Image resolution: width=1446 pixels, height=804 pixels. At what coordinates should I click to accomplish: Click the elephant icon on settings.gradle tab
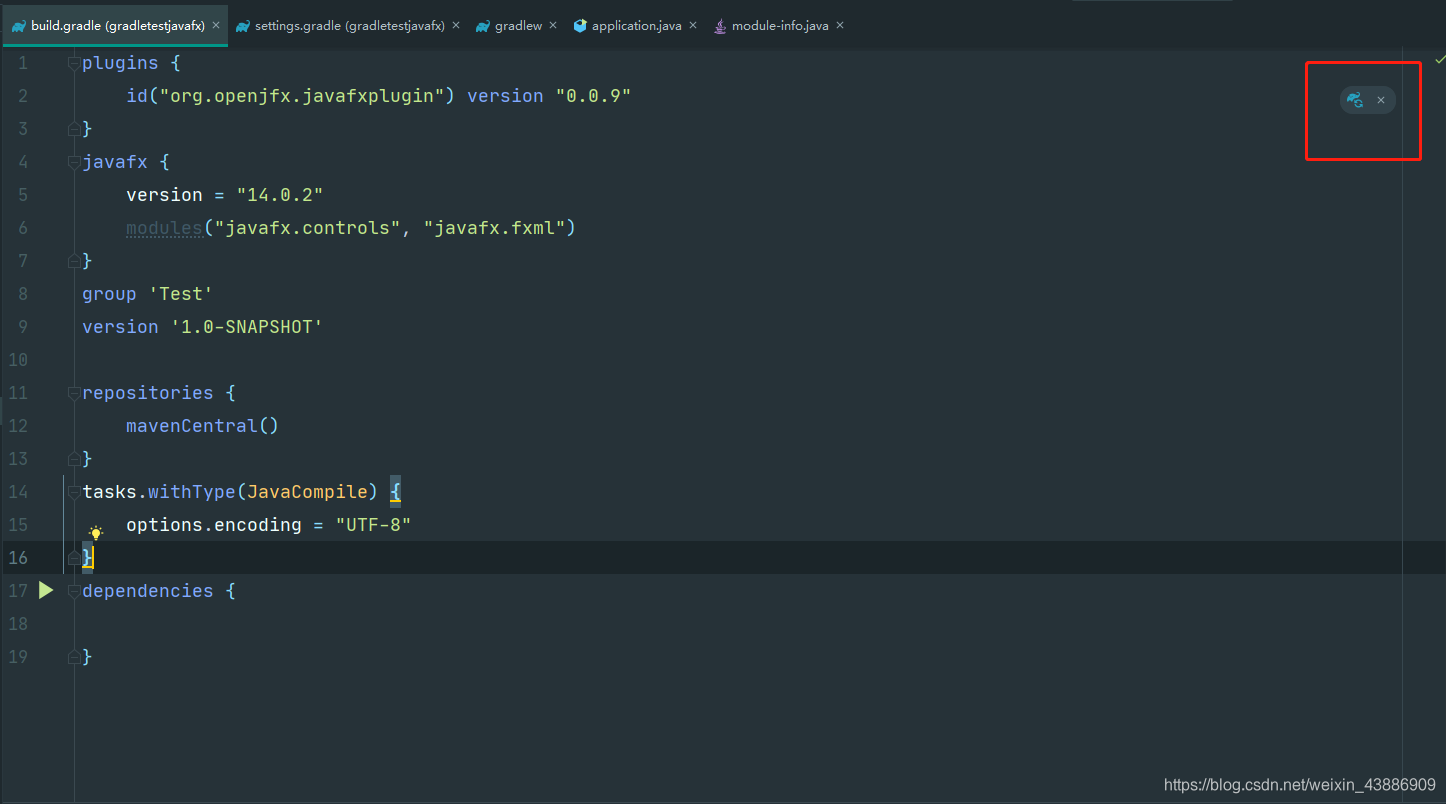point(243,26)
